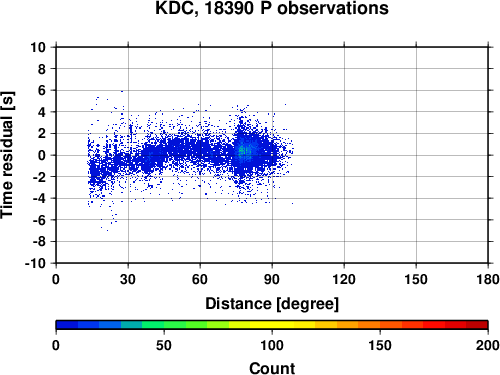This screenshot has height=375, width=500.
Task: Click the plot title 'KDC, 18390 P observations'
Action: 272,8
